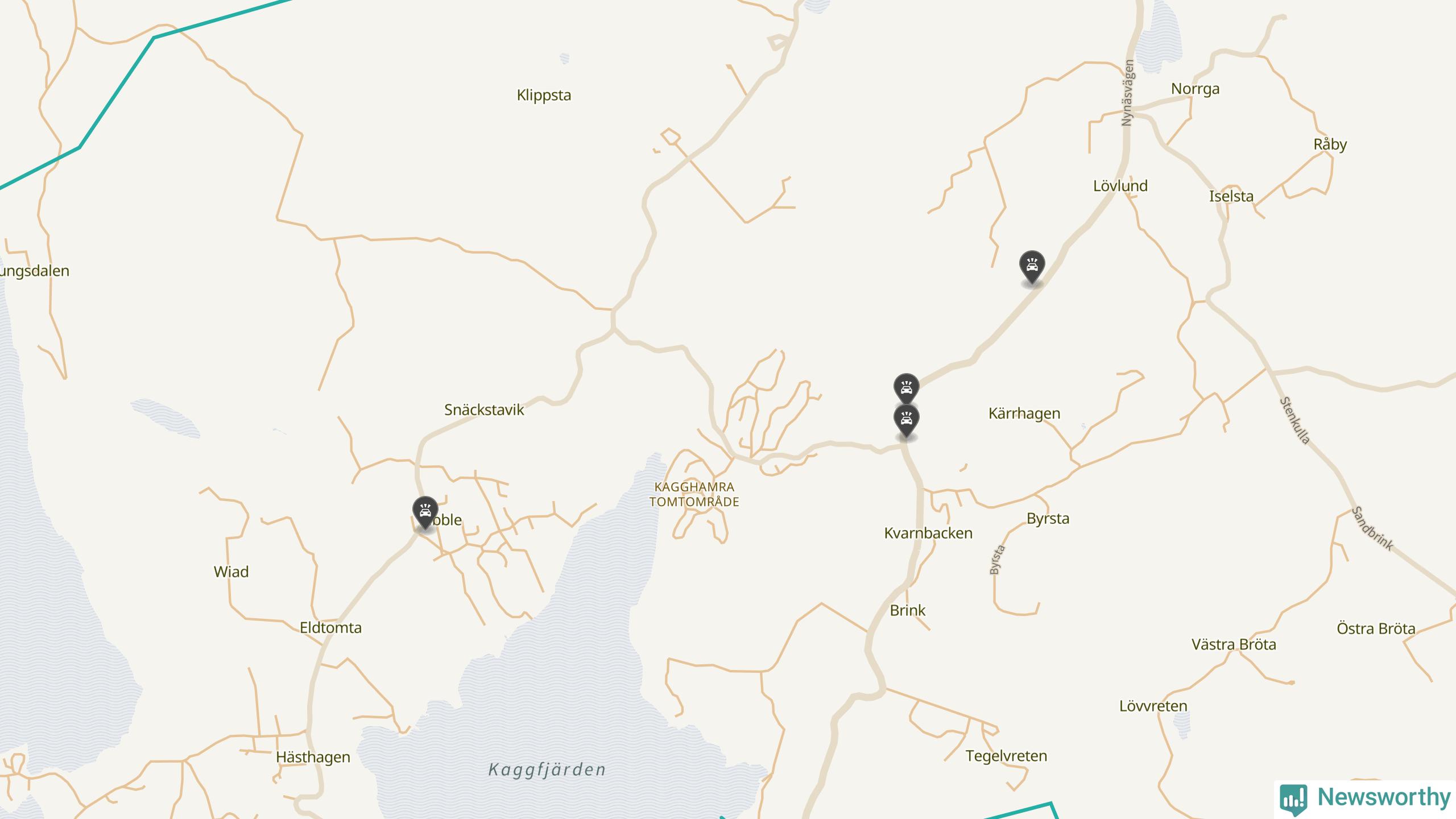Select the Kaggfjärden water label
Screen dimensions: 1456x819
coord(547,770)
